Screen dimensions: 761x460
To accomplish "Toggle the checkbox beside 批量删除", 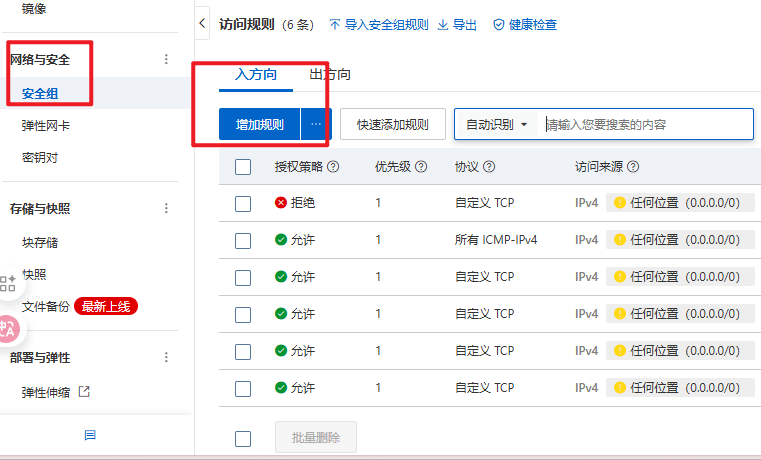I will pyautogui.click(x=243, y=439).
